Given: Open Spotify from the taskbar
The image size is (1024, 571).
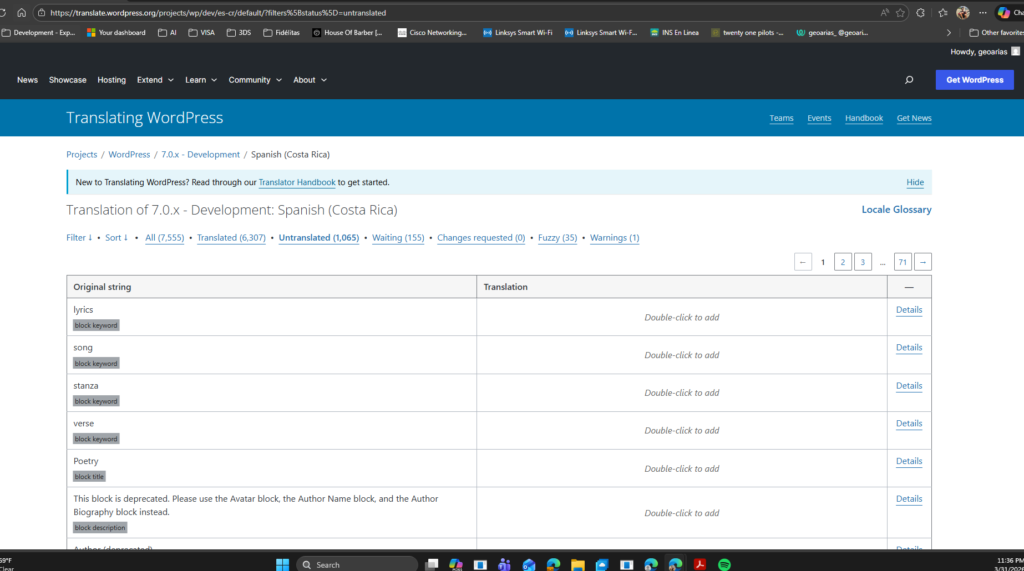Looking at the screenshot, I should coord(724,564).
